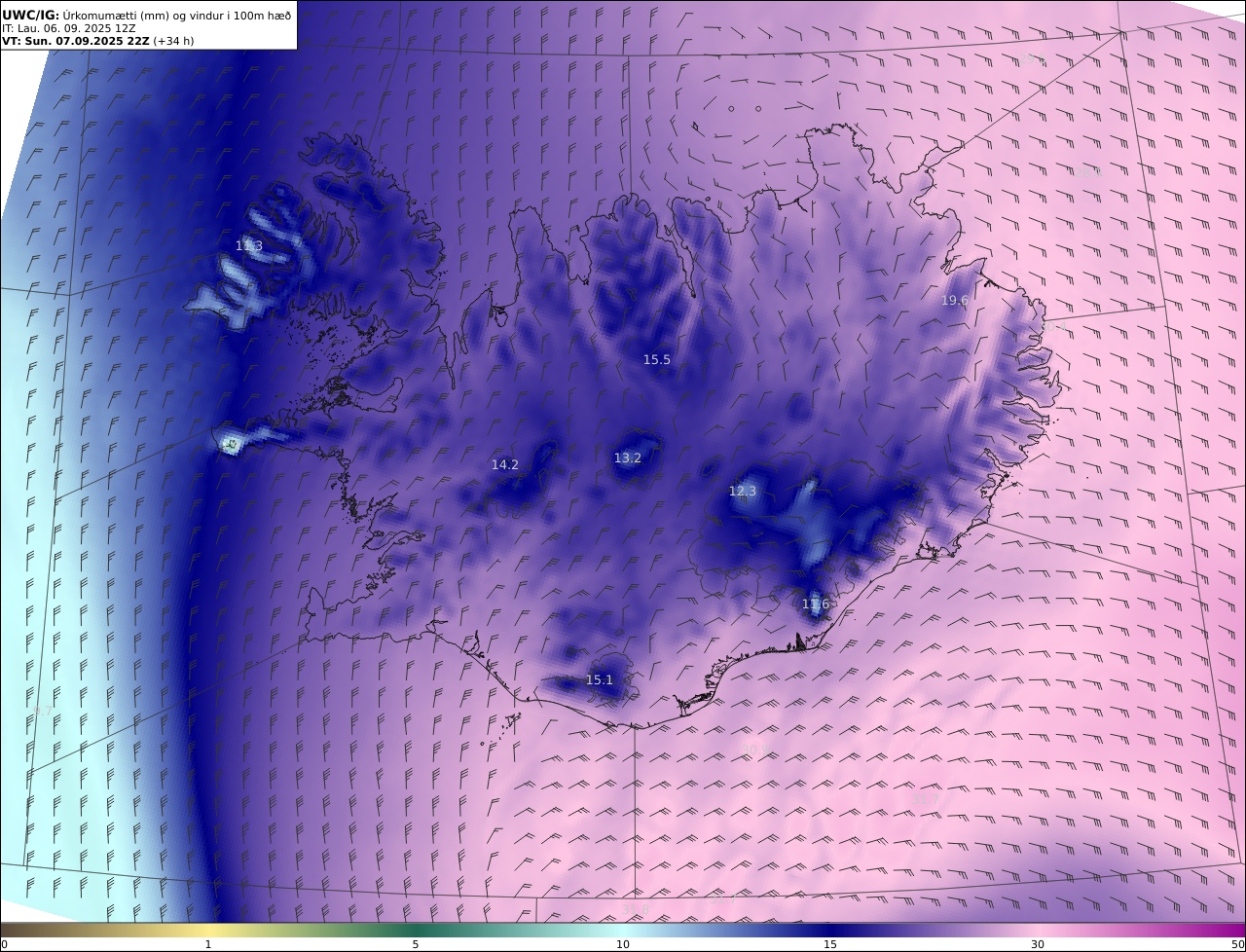The width and height of the screenshot is (1246, 952).
Task: Click the colorbar tick label 30
Action: coord(1038,944)
